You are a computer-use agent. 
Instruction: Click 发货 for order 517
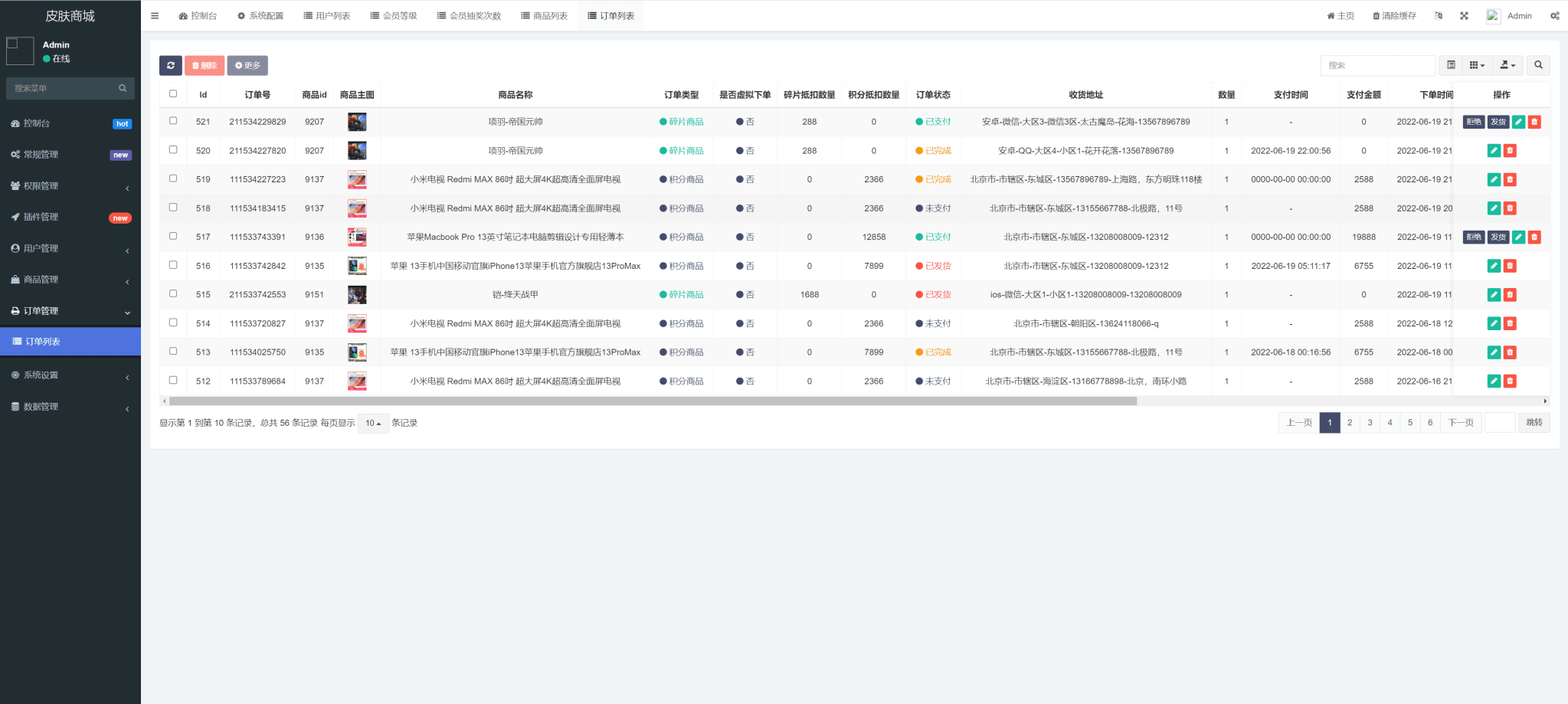tap(1498, 237)
